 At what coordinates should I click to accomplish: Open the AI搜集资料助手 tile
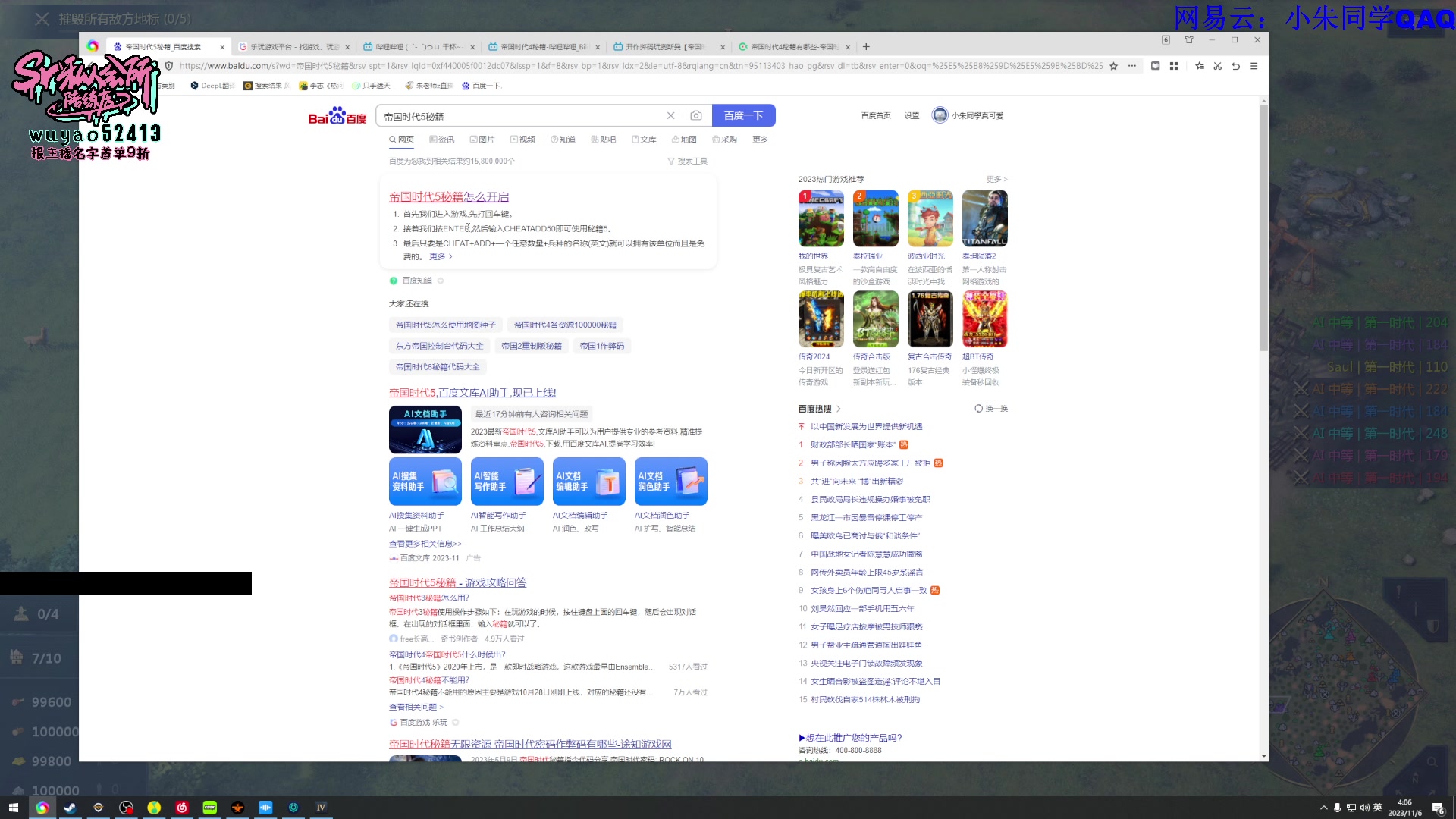coord(425,482)
